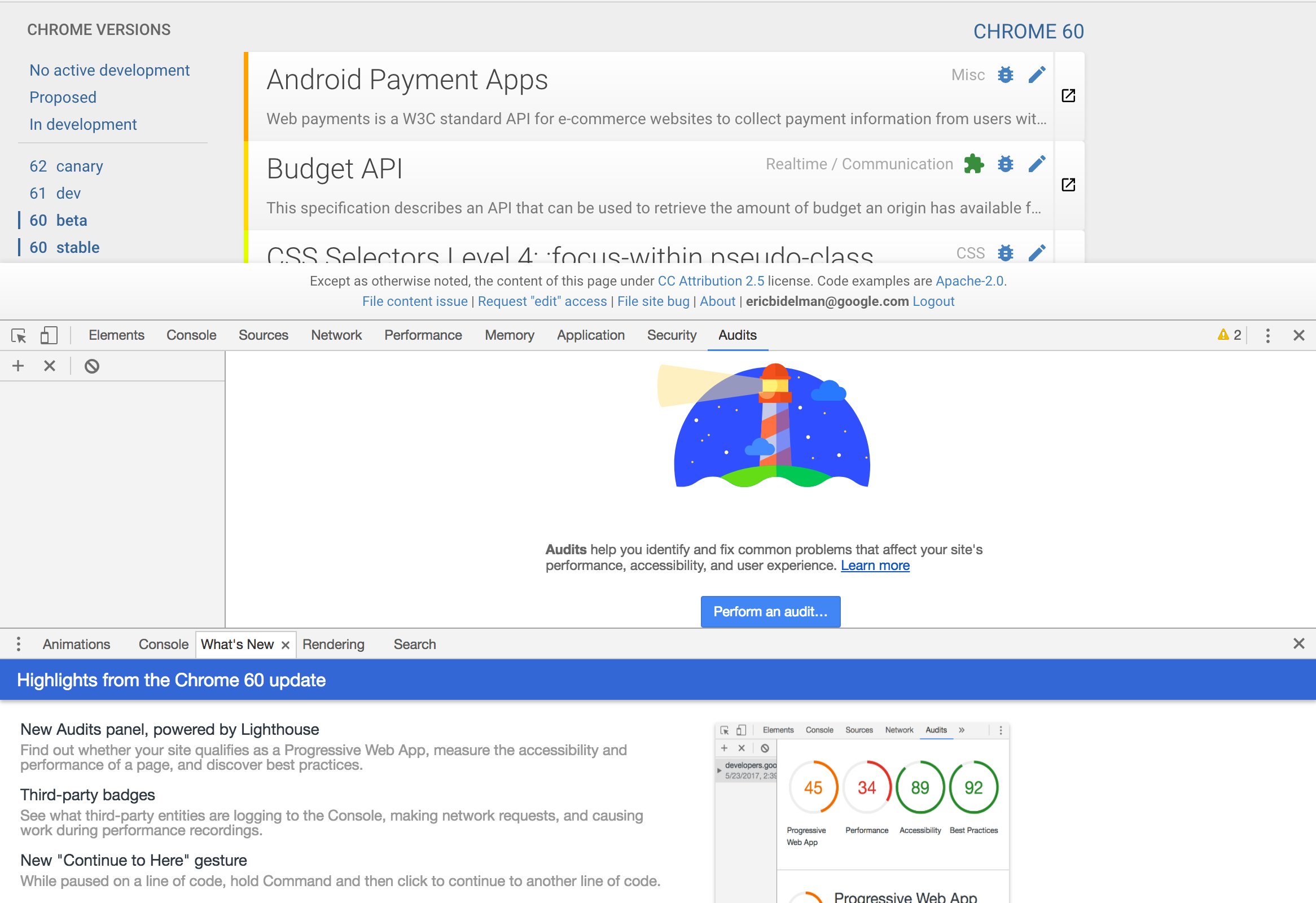Clear all audits
Image resolution: width=1316 pixels, height=903 pixels.
click(x=92, y=366)
